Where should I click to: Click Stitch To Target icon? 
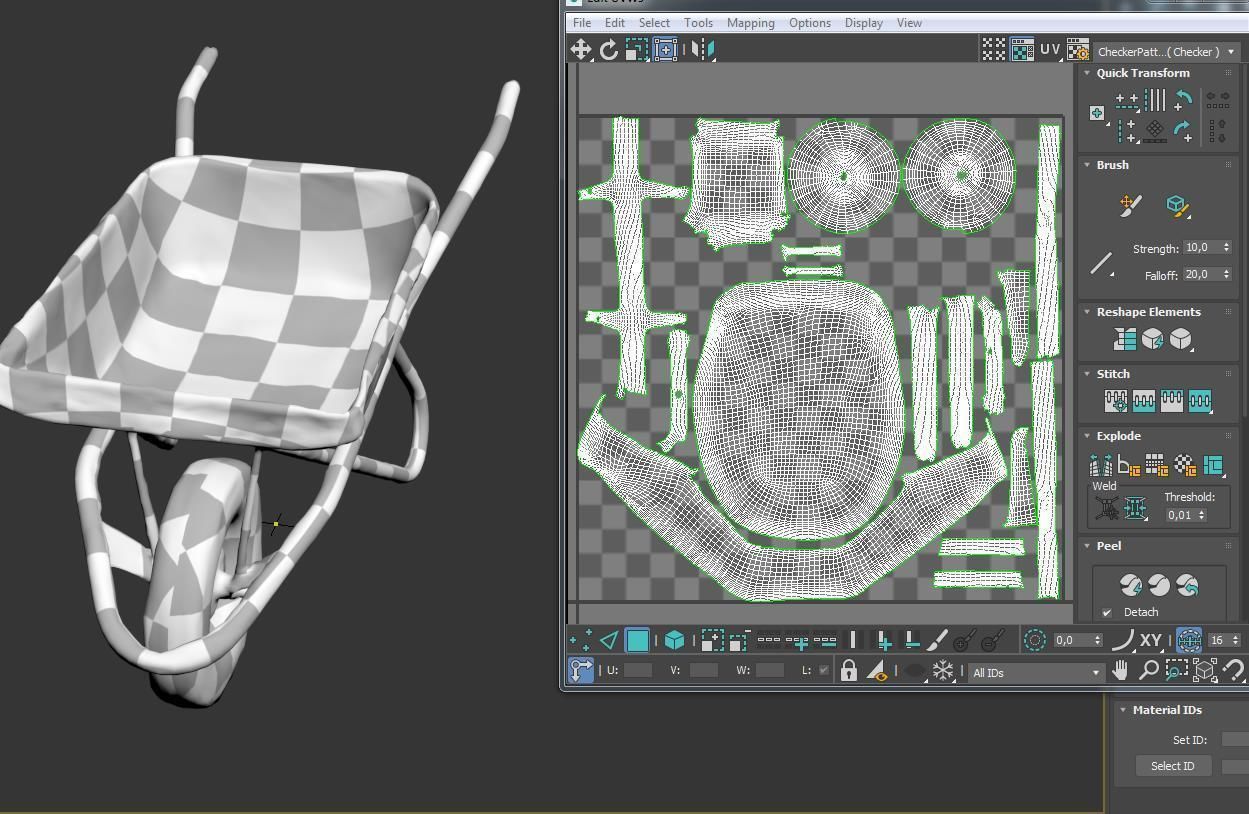tap(1116, 401)
